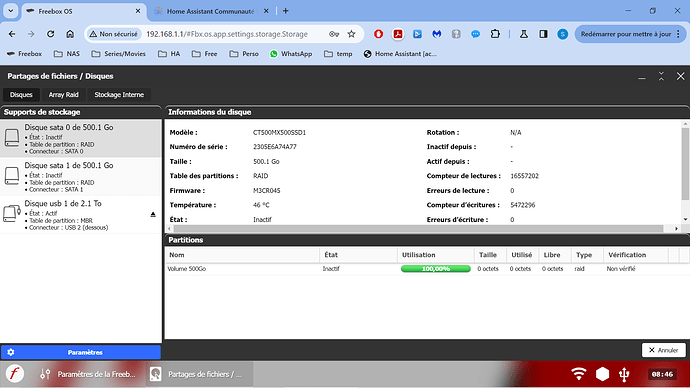690x388 pixels.
Task: Open the Stockage Interne tab
Action: pyautogui.click(x=119, y=95)
